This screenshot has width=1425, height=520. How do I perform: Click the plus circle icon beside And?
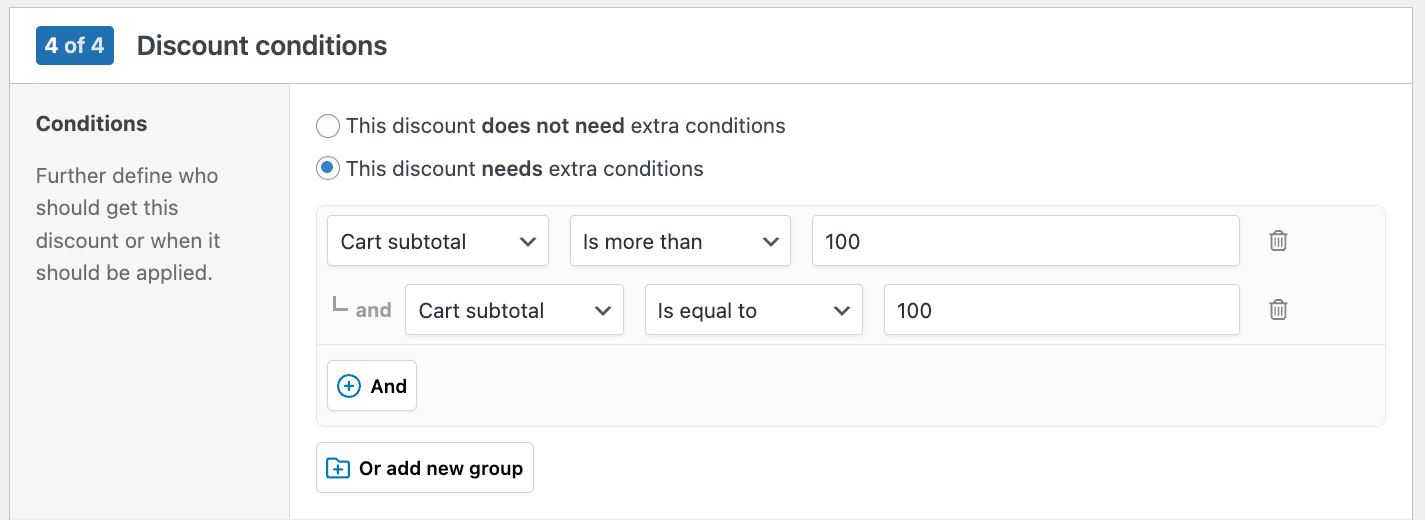(x=349, y=387)
